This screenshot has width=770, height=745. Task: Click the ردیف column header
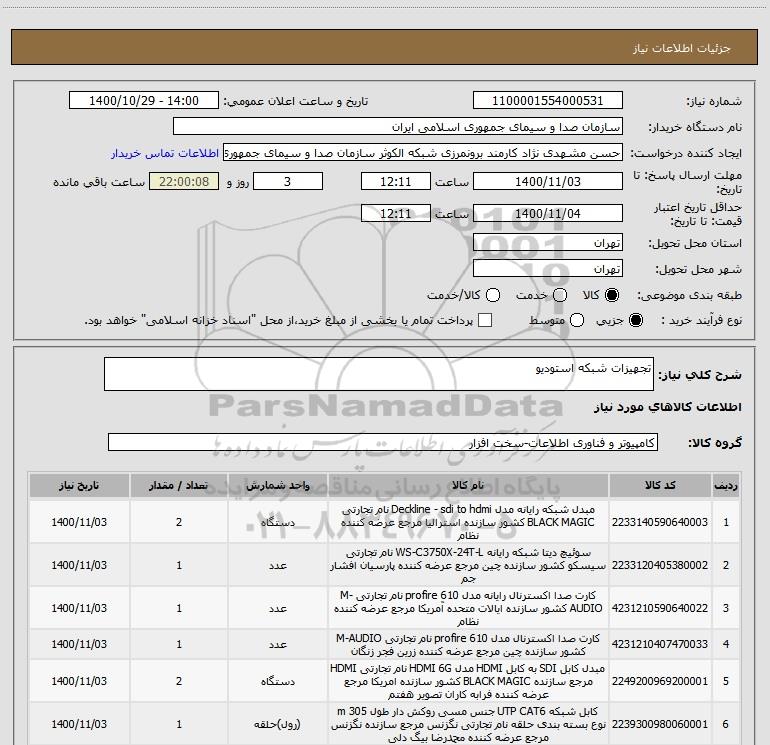pyautogui.click(x=726, y=486)
